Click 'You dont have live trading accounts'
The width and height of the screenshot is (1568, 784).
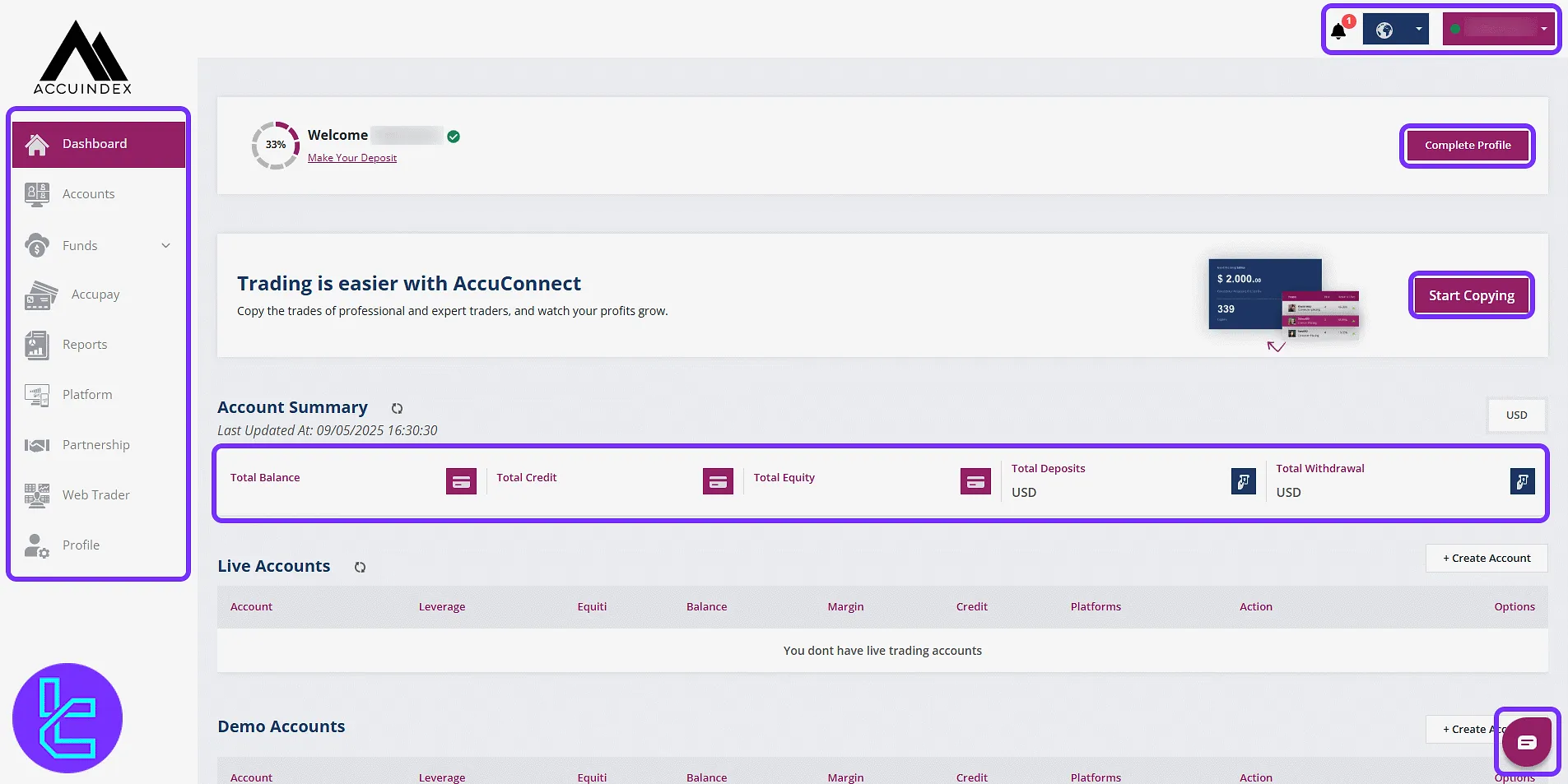882,651
